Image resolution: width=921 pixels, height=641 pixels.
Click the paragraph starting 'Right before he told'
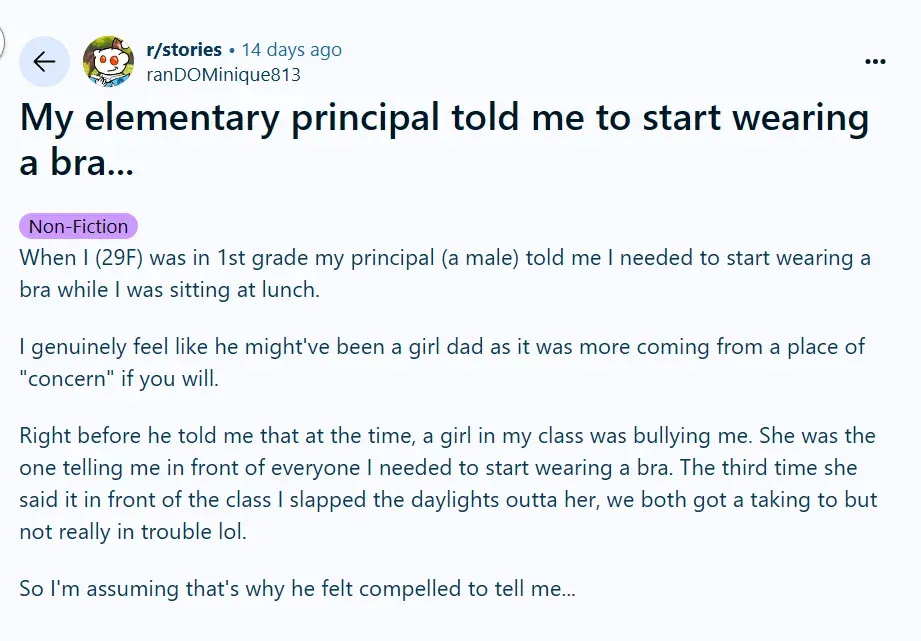pos(448,484)
